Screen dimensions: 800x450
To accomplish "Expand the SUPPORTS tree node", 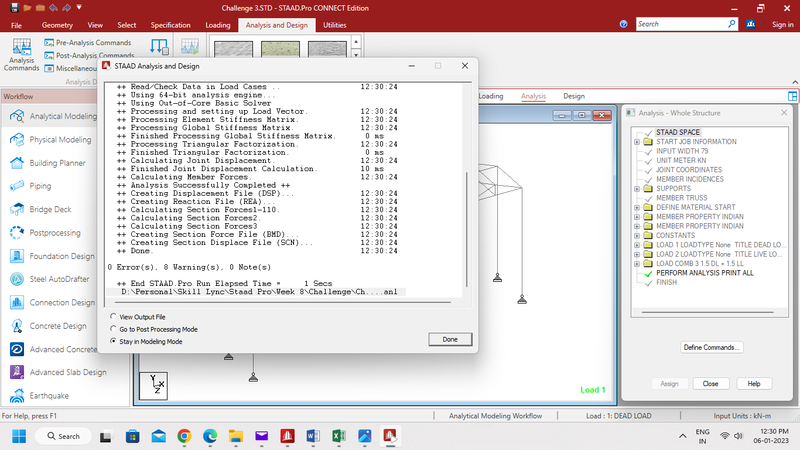I will point(636,188).
